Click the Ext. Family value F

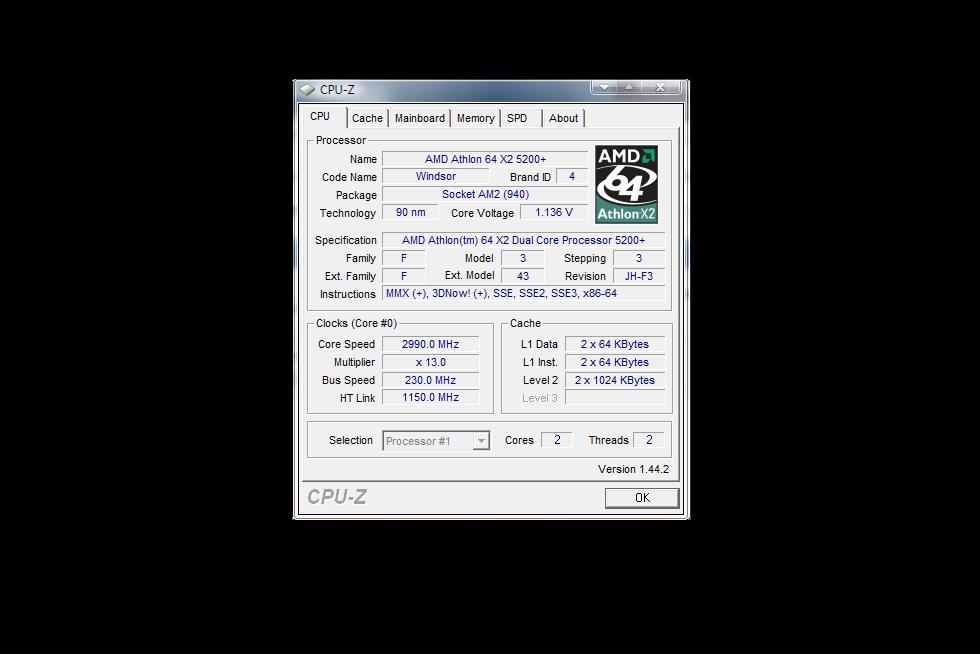click(x=404, y=276)
